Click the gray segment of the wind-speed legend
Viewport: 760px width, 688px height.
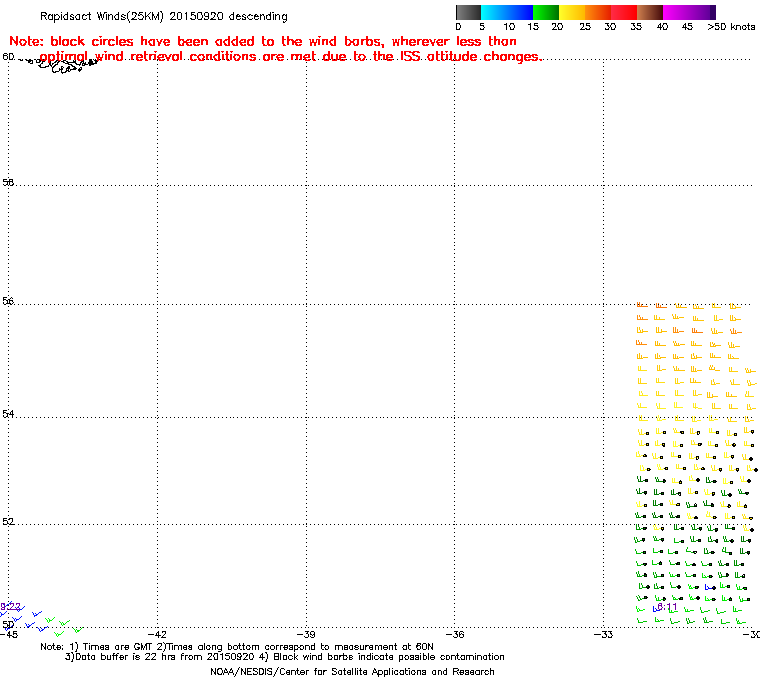click(468, 12)
